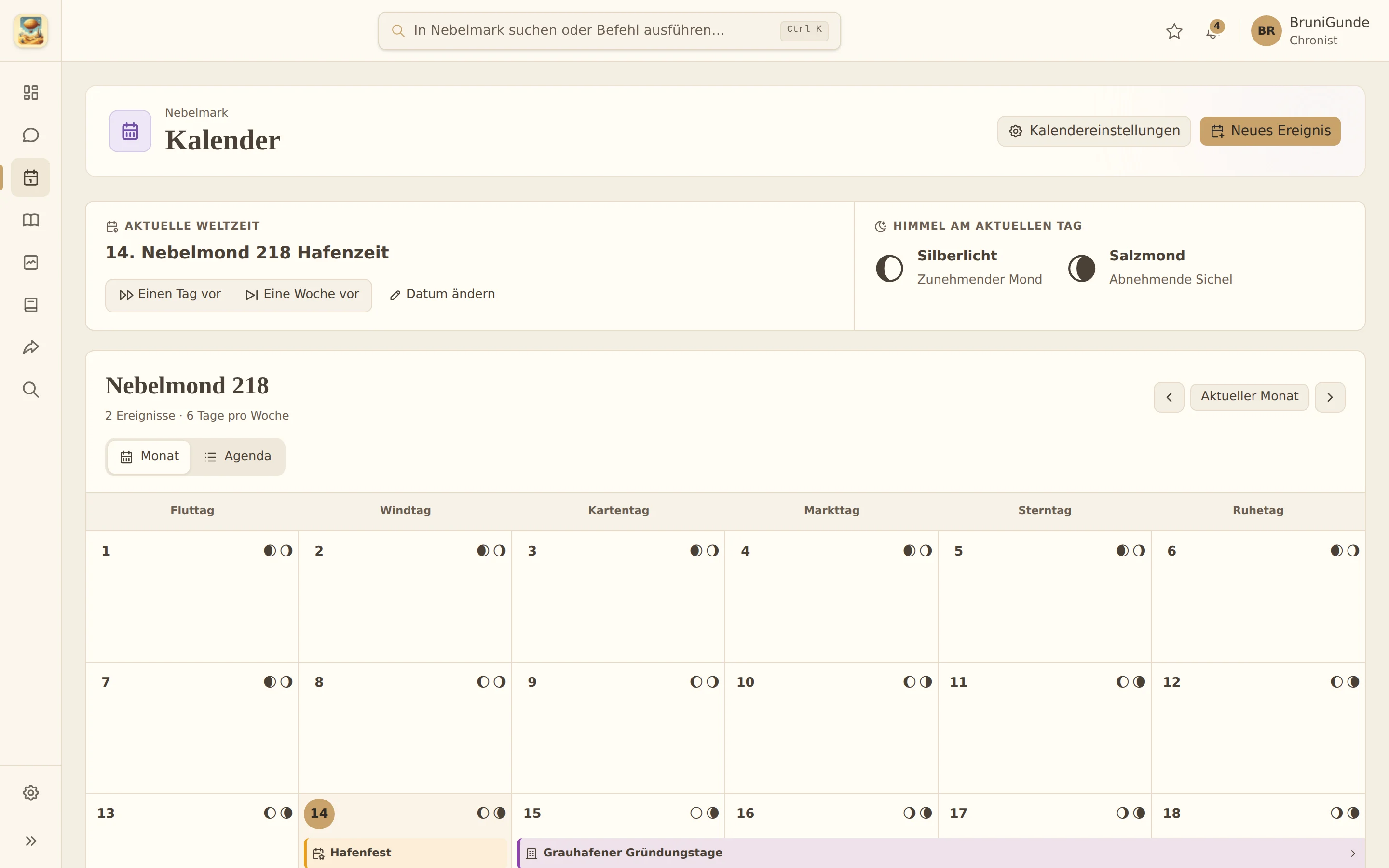Select day 10 cell number
Image resolution: width=1389 pixels, height=868 pixels.
coord(746,682)
